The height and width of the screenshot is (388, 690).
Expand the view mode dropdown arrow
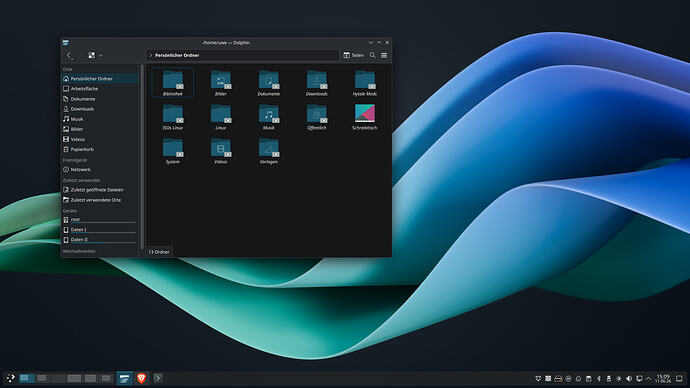101,55
